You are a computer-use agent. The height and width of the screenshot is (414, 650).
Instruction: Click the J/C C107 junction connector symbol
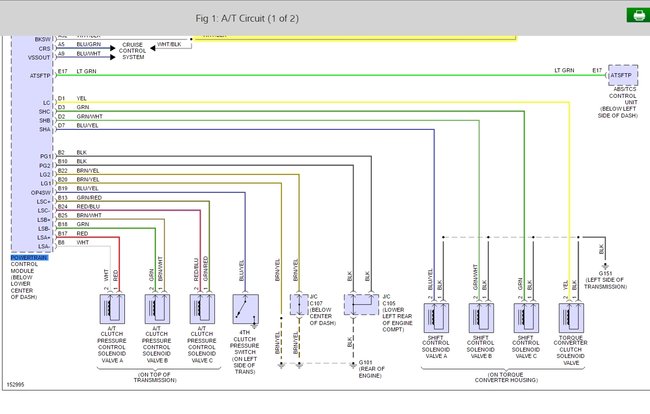click(299, 305)
